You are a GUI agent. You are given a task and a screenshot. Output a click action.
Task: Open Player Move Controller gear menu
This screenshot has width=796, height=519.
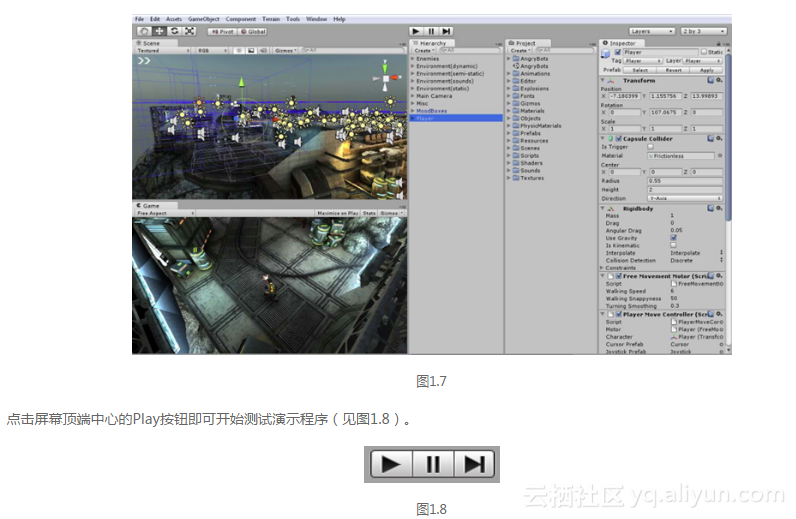[719, 314]
